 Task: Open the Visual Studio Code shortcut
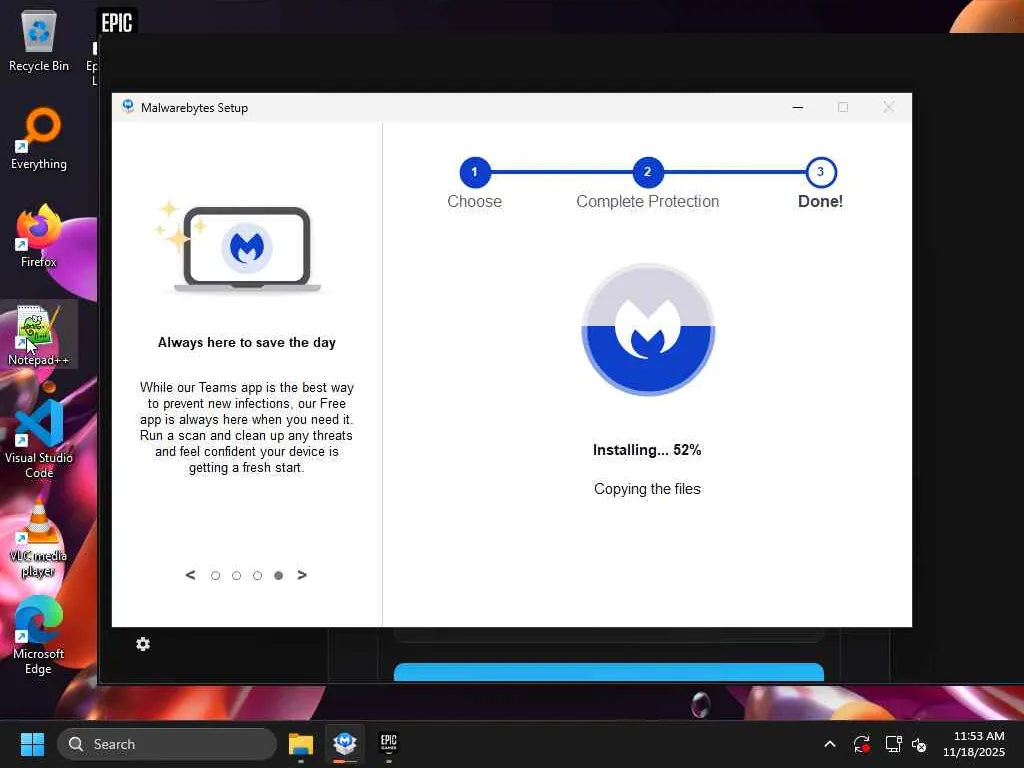[39, 439]
